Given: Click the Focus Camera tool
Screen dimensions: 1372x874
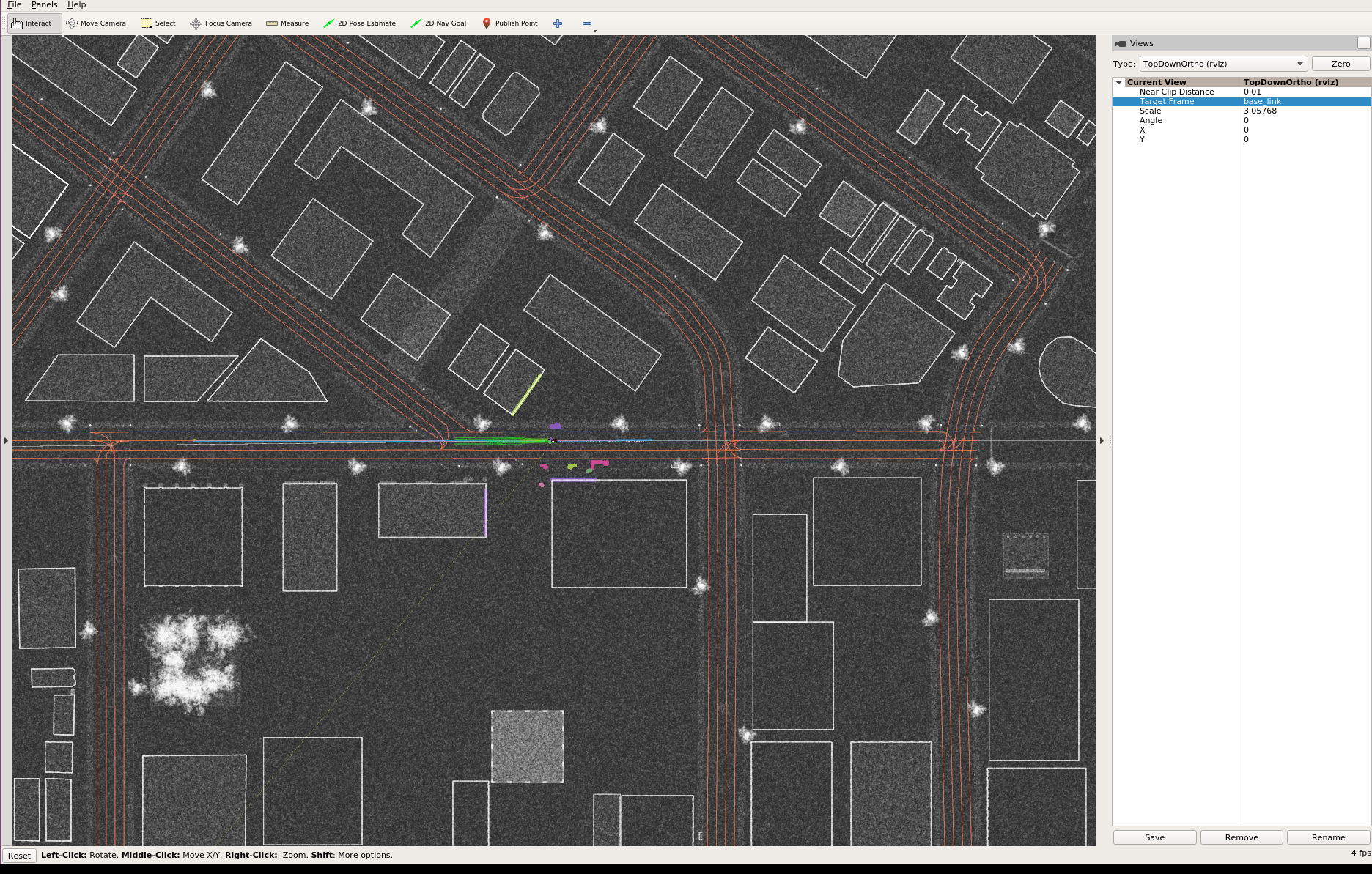Looking at the screenshot, I should [x=221, y=23].
